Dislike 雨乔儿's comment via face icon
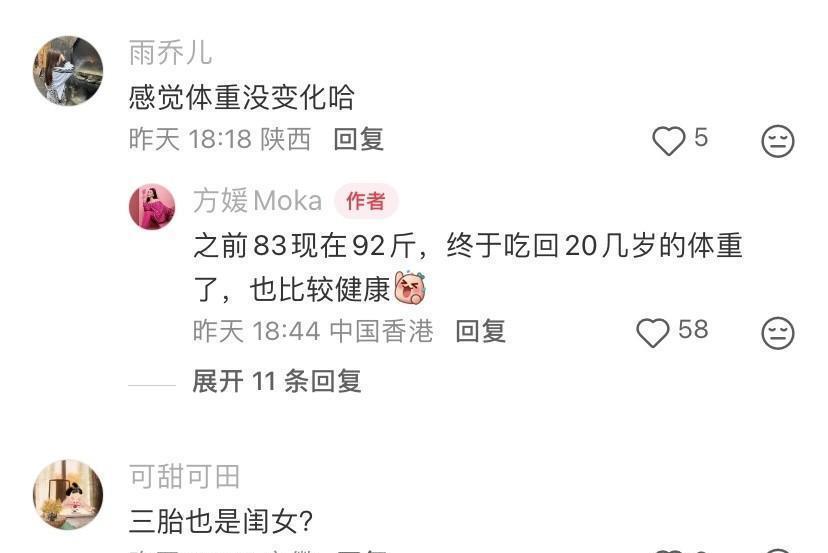This screenshot has width=828, height=553. [777, 141]
